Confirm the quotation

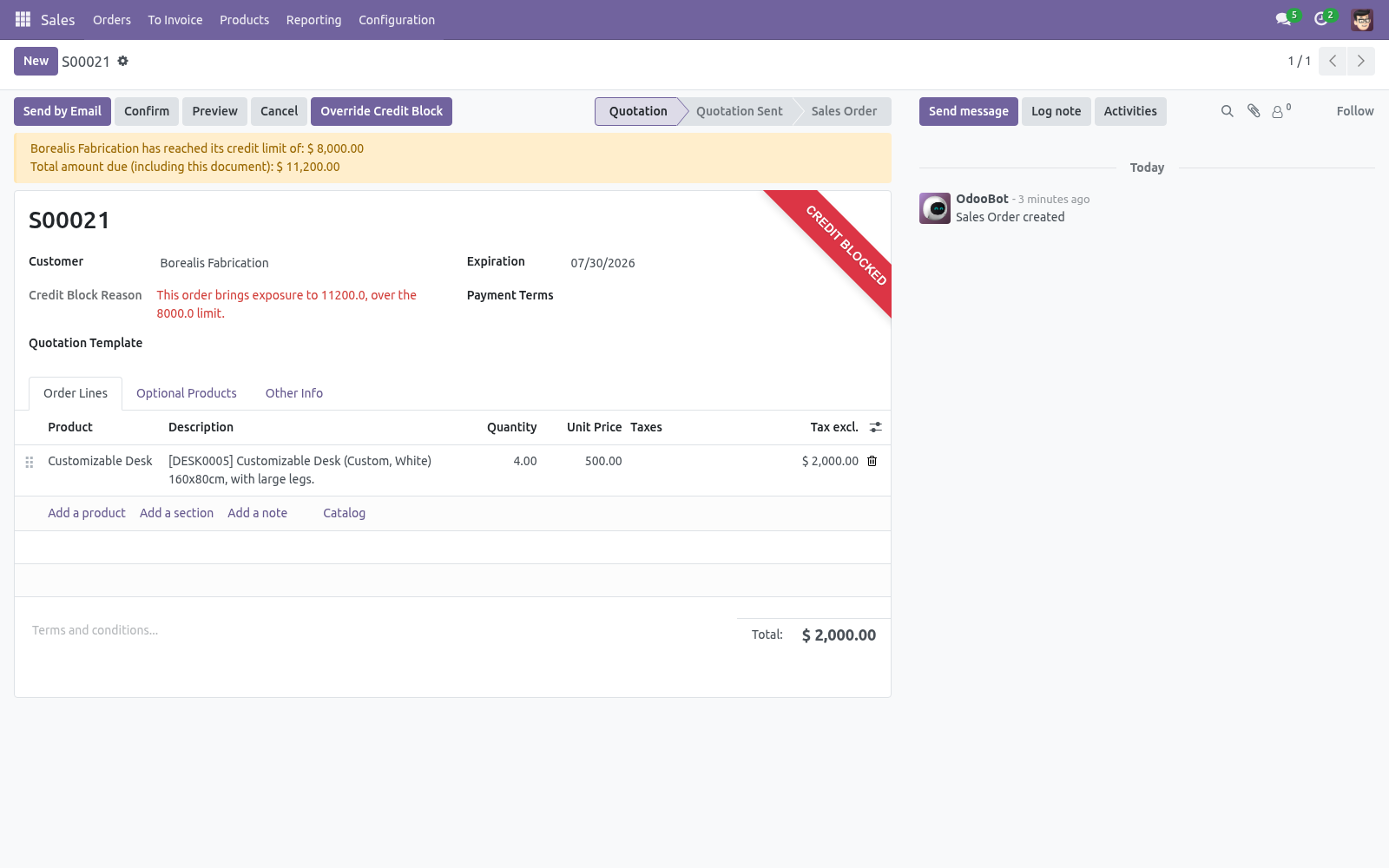tap(147, 111)
